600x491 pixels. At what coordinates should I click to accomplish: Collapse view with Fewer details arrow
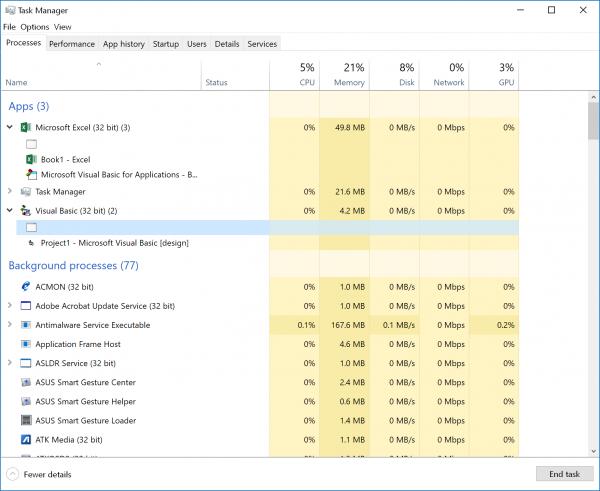12,474
